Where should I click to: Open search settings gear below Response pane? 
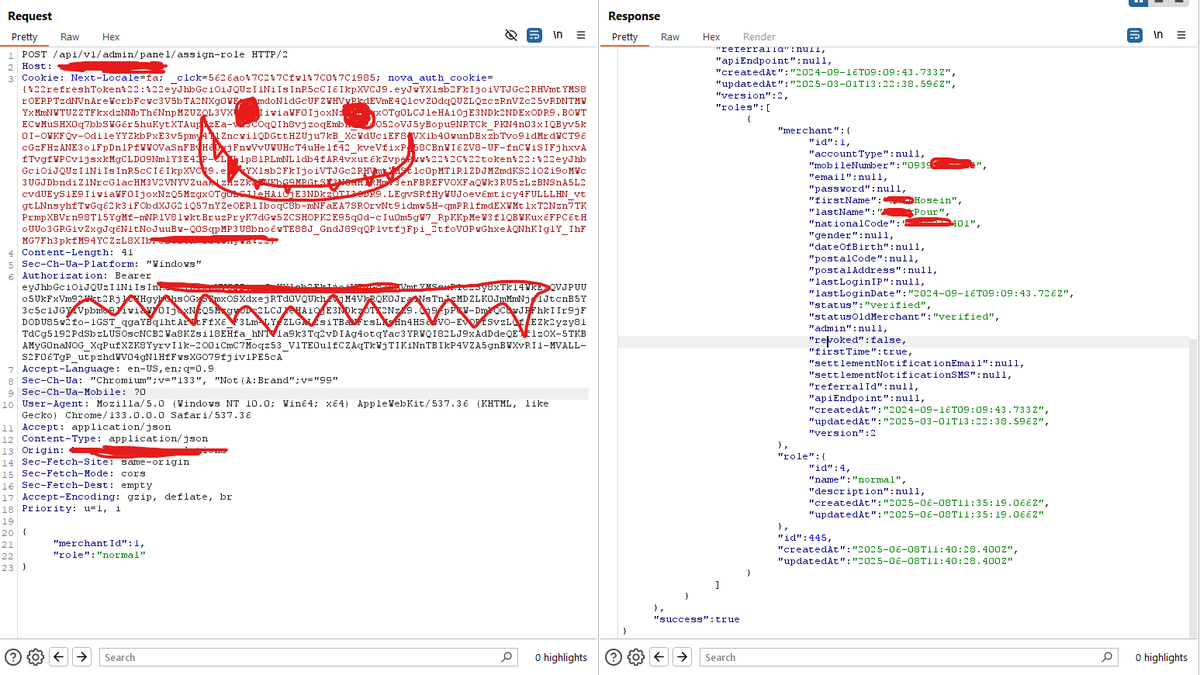[635, 657]
